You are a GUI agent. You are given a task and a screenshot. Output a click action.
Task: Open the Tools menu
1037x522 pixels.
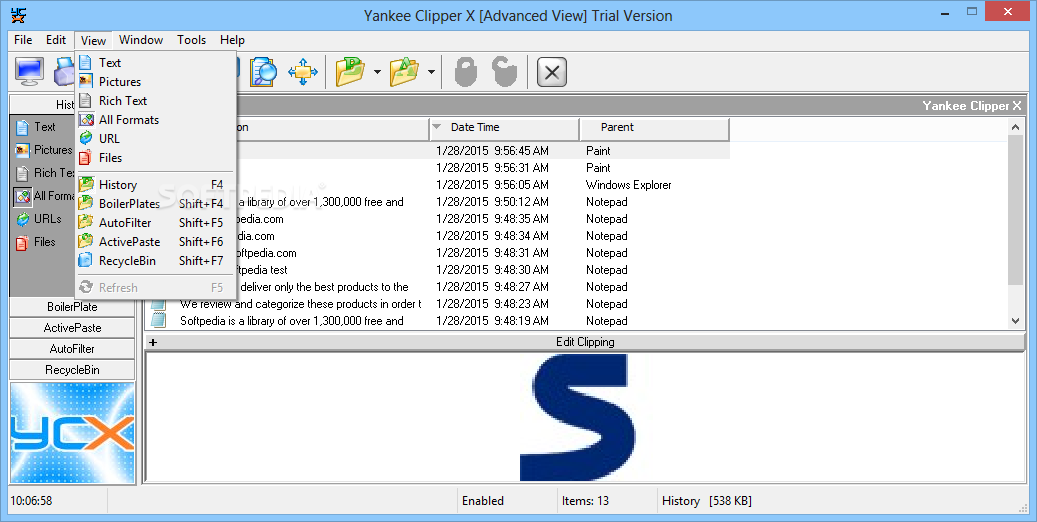click(191, 40)
